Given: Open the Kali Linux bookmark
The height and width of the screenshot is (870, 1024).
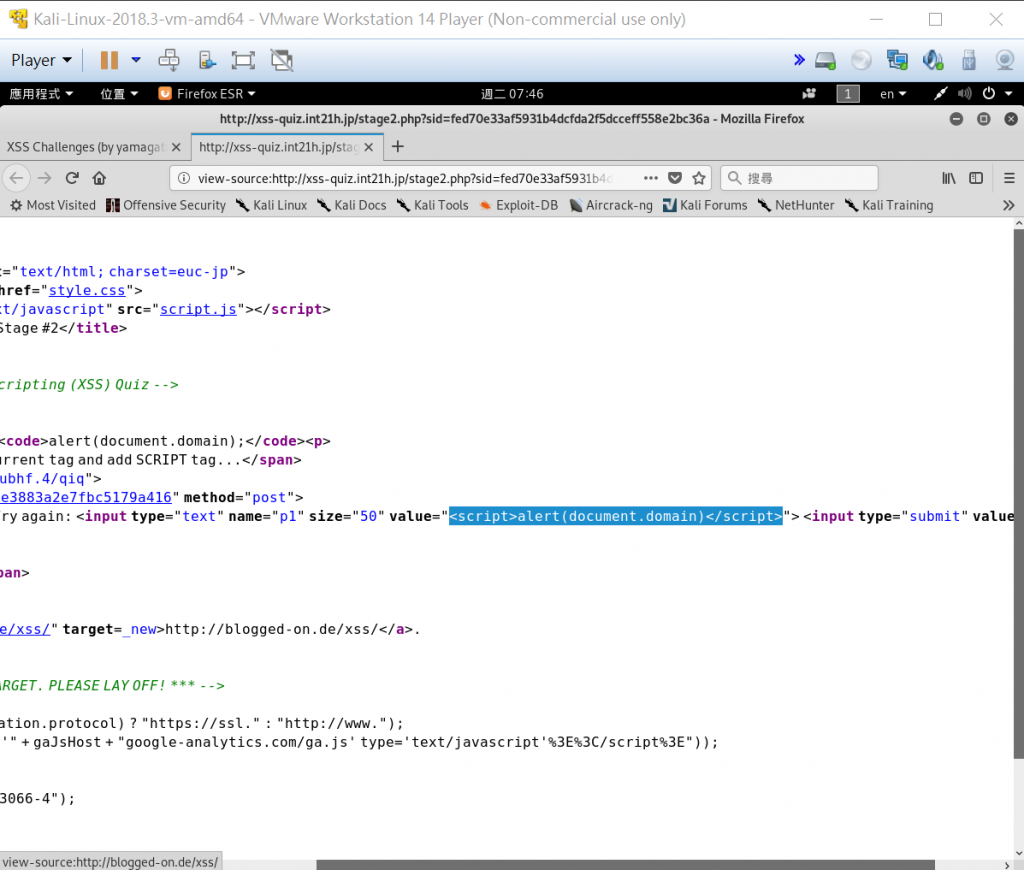Looking at the screenshot, I should 272,205.
